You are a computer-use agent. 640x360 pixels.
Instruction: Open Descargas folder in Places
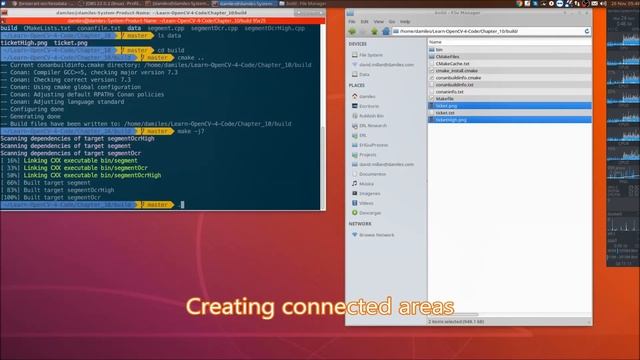coord(370,213)
